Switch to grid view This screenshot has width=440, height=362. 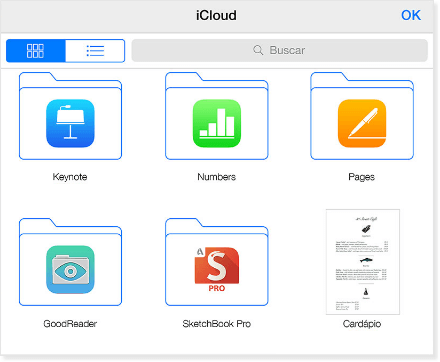coord(36,51)
